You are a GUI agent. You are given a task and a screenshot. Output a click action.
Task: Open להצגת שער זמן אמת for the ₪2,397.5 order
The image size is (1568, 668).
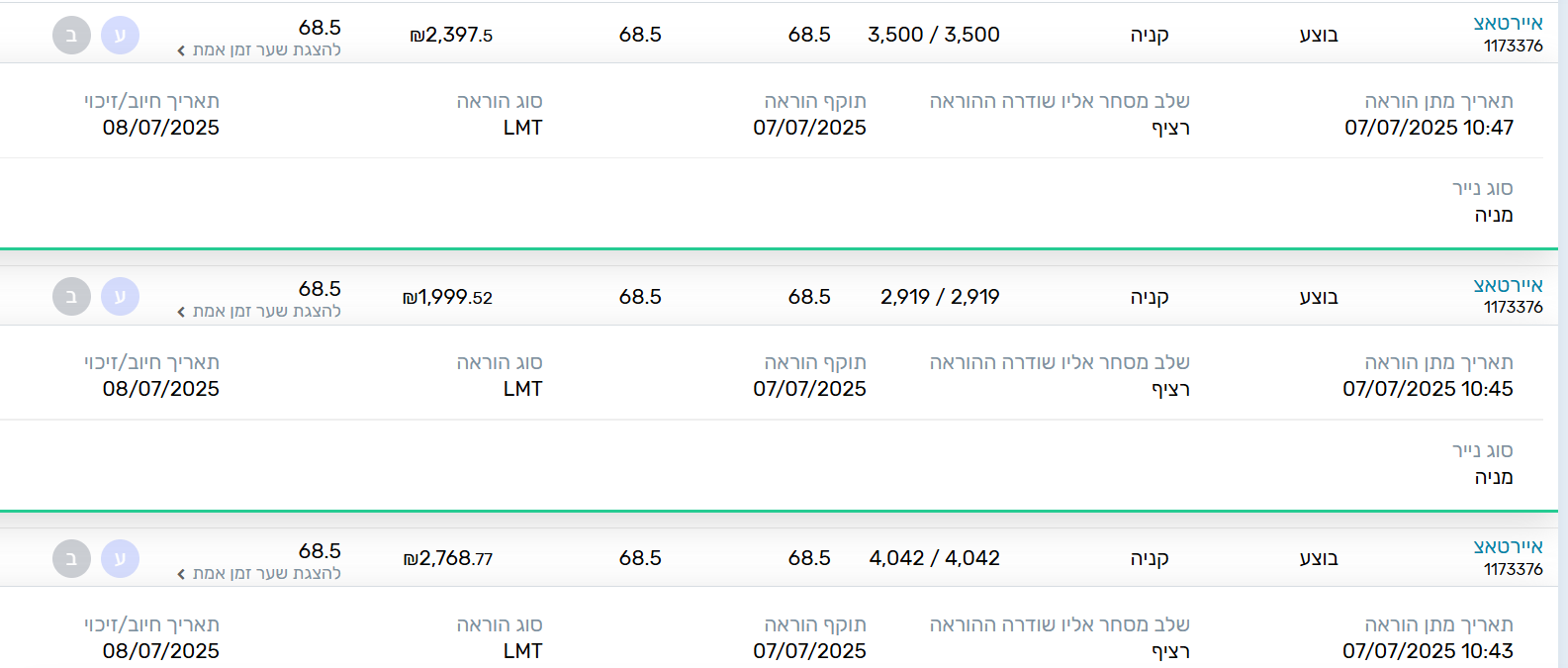pos(259,50)
